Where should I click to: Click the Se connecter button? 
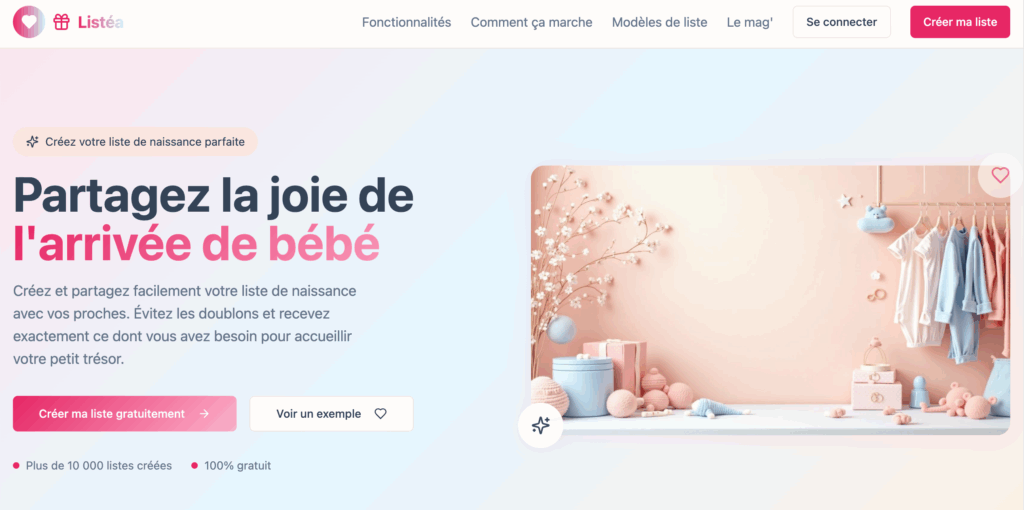(x=841, y=22)
